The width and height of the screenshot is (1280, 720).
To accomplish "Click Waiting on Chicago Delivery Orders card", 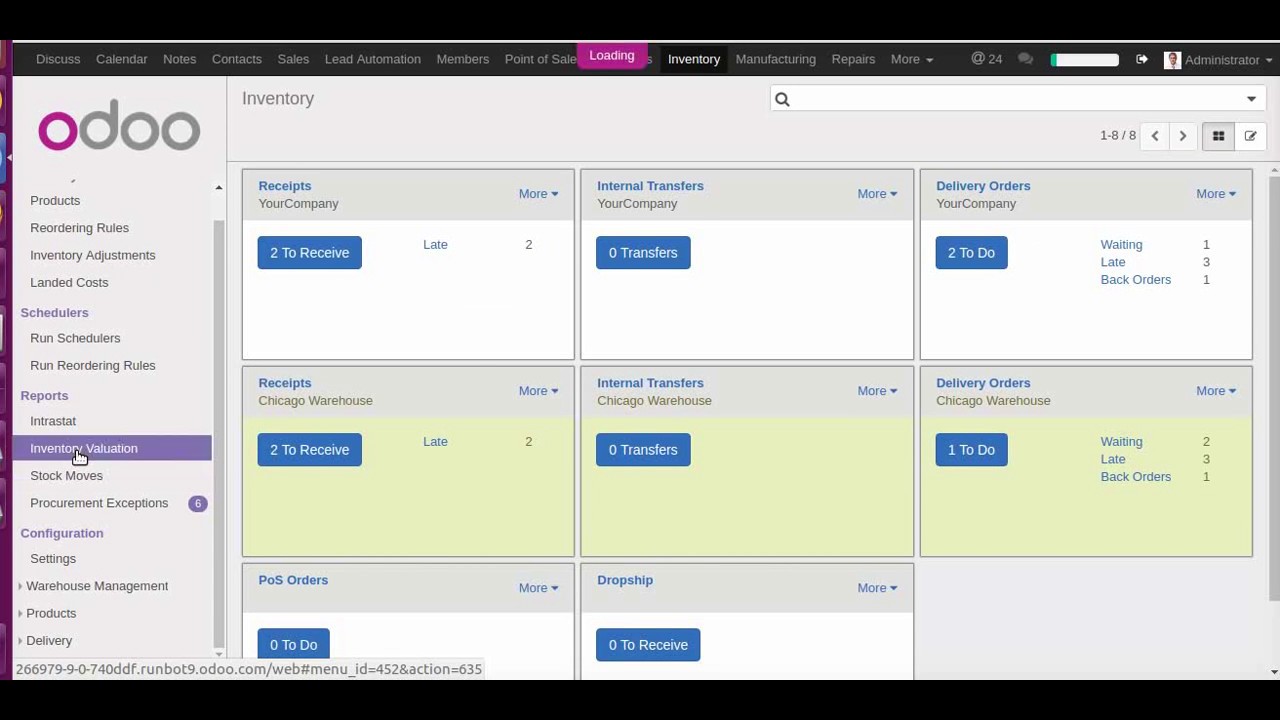I will coord(1121,442).
